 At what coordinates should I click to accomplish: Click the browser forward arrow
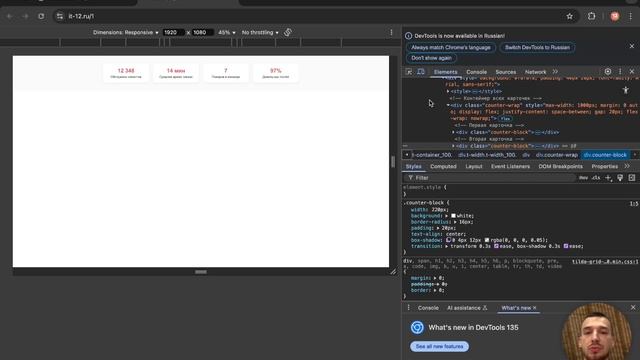click(25, 16)
